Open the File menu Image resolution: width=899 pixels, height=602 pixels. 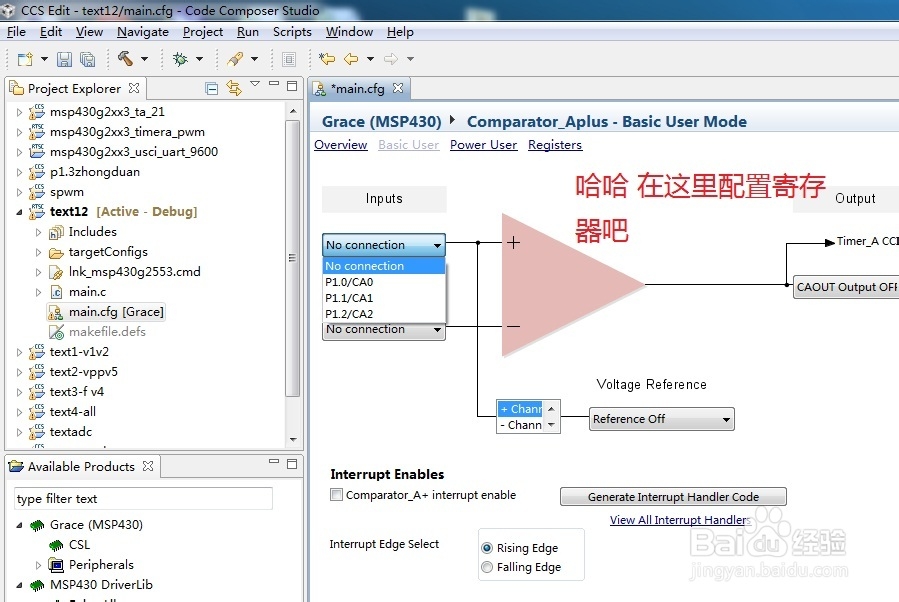16,32
